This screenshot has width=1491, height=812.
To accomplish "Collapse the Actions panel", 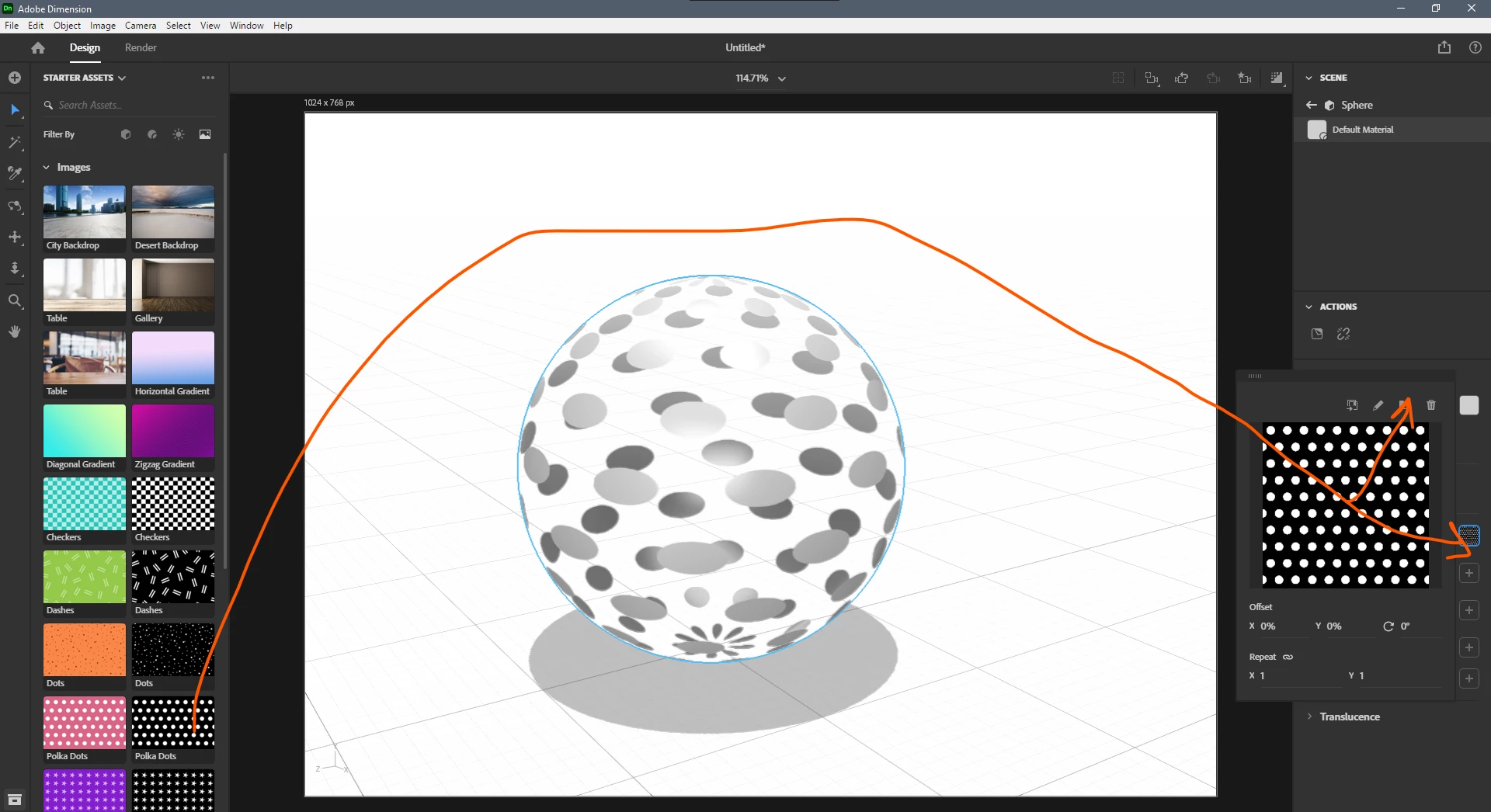I will tap(1309, 307).
